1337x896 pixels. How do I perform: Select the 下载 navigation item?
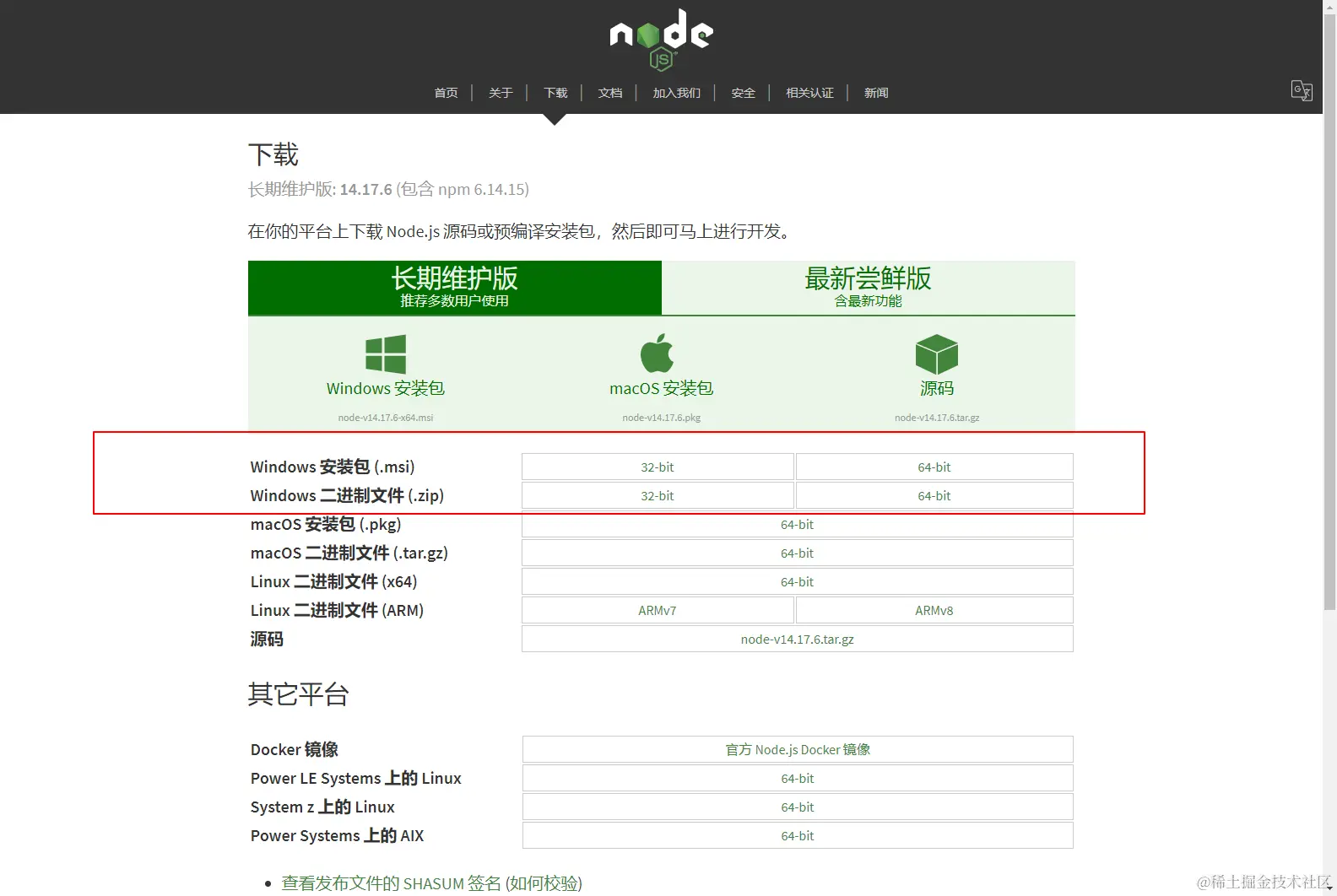coord(555,93)
